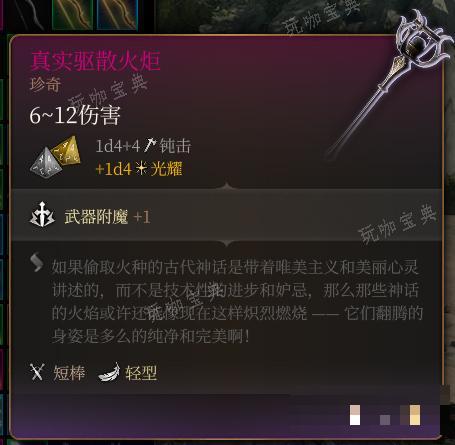Screen dimensions: 455x445
Task: Click the radiant sparkle icon before 光耀
Action: 141,168
